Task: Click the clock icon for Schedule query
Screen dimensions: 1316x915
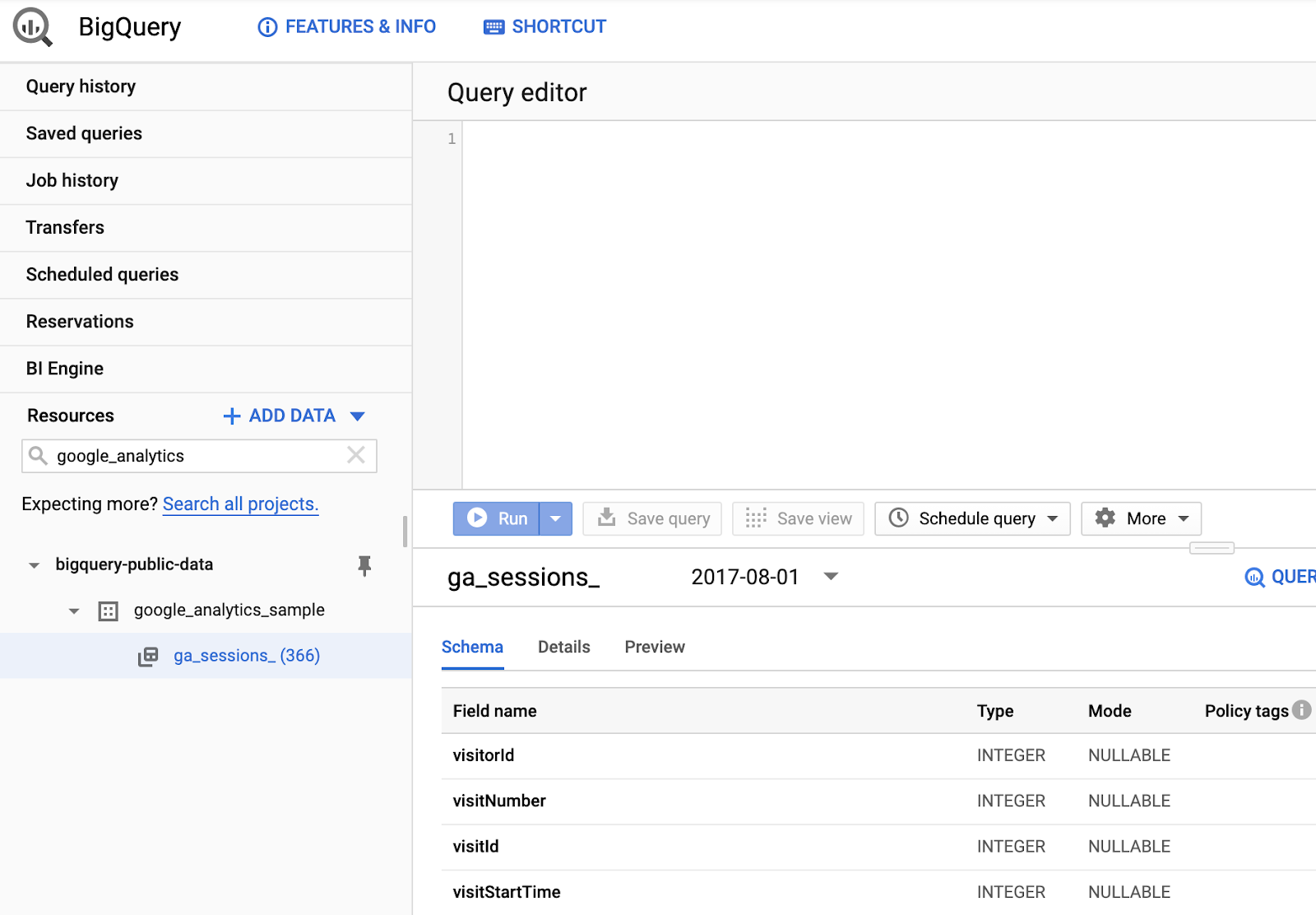Action: click(899, 518)
